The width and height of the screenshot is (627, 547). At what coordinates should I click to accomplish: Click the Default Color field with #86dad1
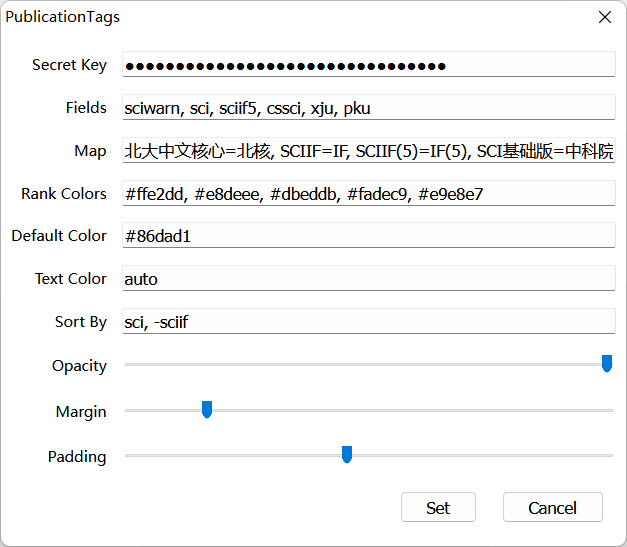coord(368,236)
